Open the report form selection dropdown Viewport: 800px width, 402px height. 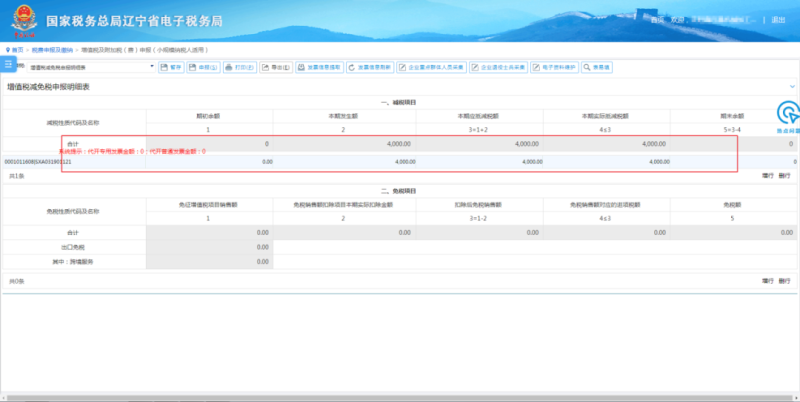click(x=91, y=67)
